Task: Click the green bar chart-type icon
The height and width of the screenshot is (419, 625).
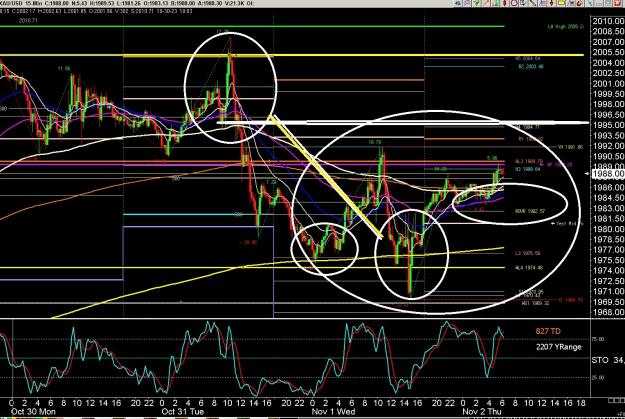Action: 496,3
